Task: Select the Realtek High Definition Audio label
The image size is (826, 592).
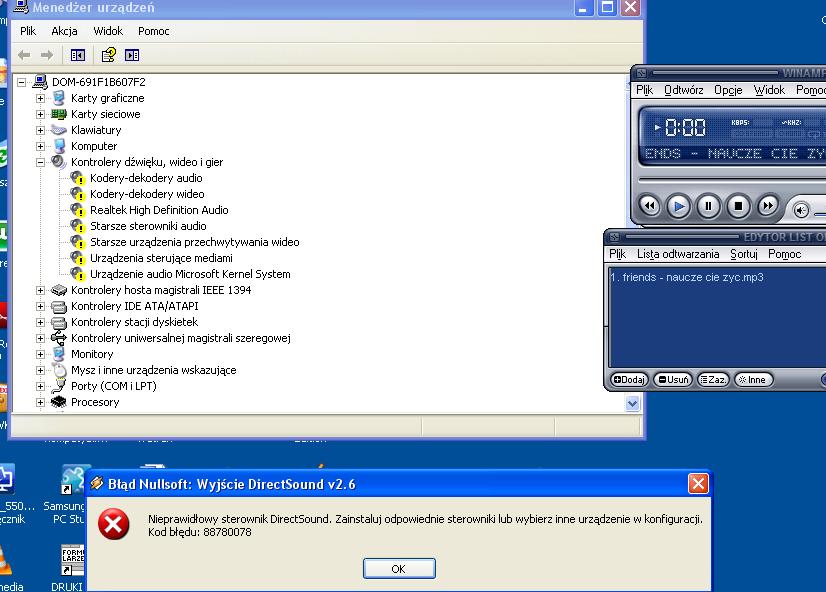Action: tap(159, 210)
